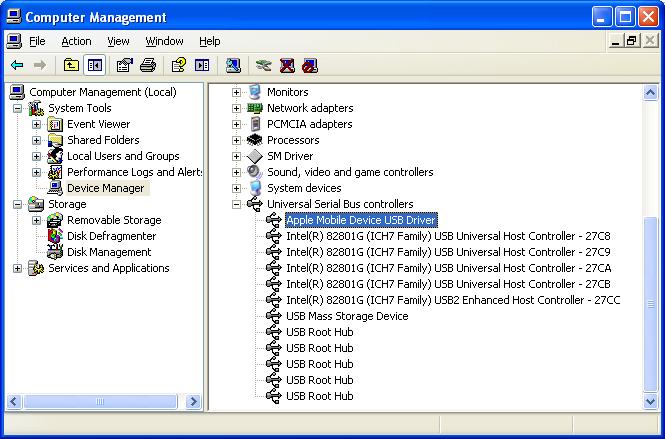Select Disk Management in the tree

pos(109,252)
